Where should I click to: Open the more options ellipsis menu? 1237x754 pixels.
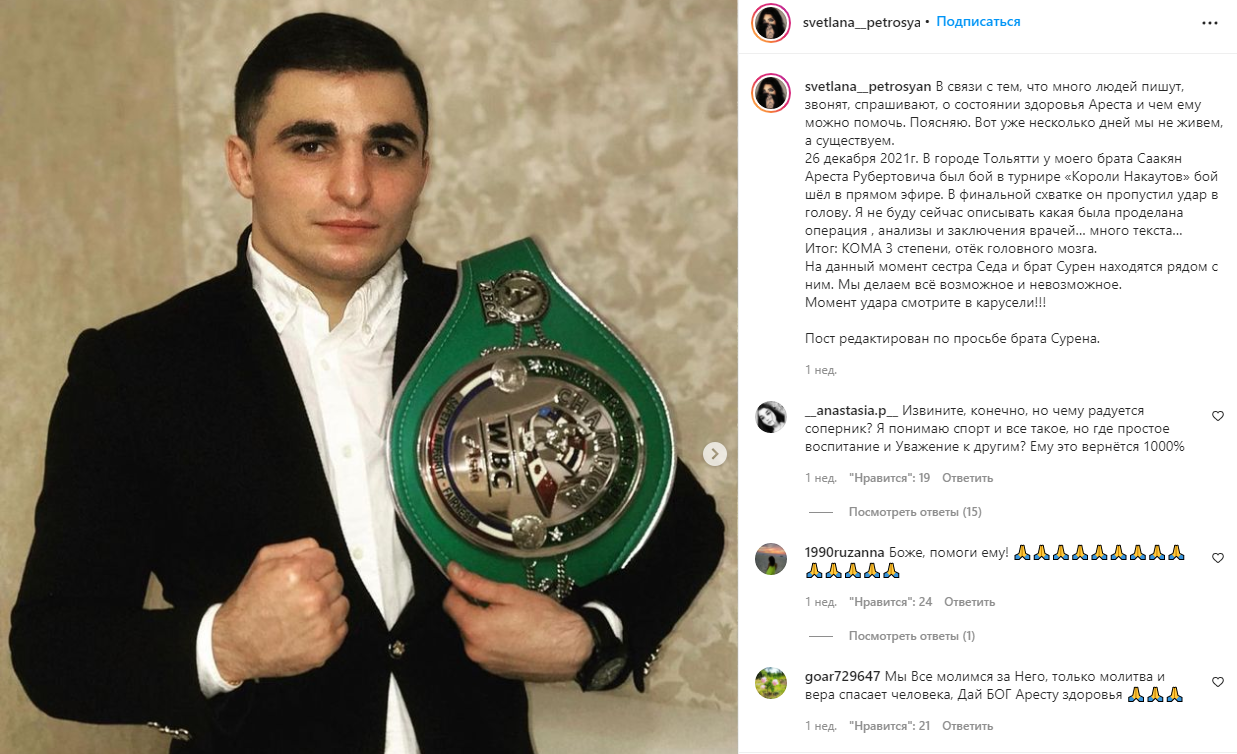click(1209, 22)
